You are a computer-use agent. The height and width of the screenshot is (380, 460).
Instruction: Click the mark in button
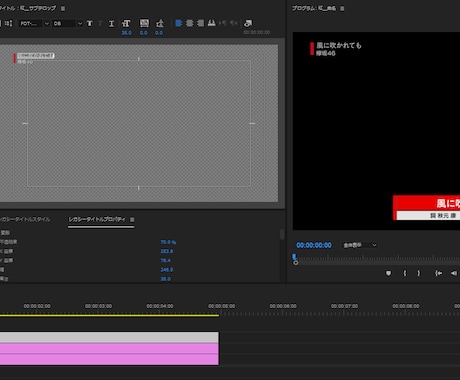coord(405,273)
